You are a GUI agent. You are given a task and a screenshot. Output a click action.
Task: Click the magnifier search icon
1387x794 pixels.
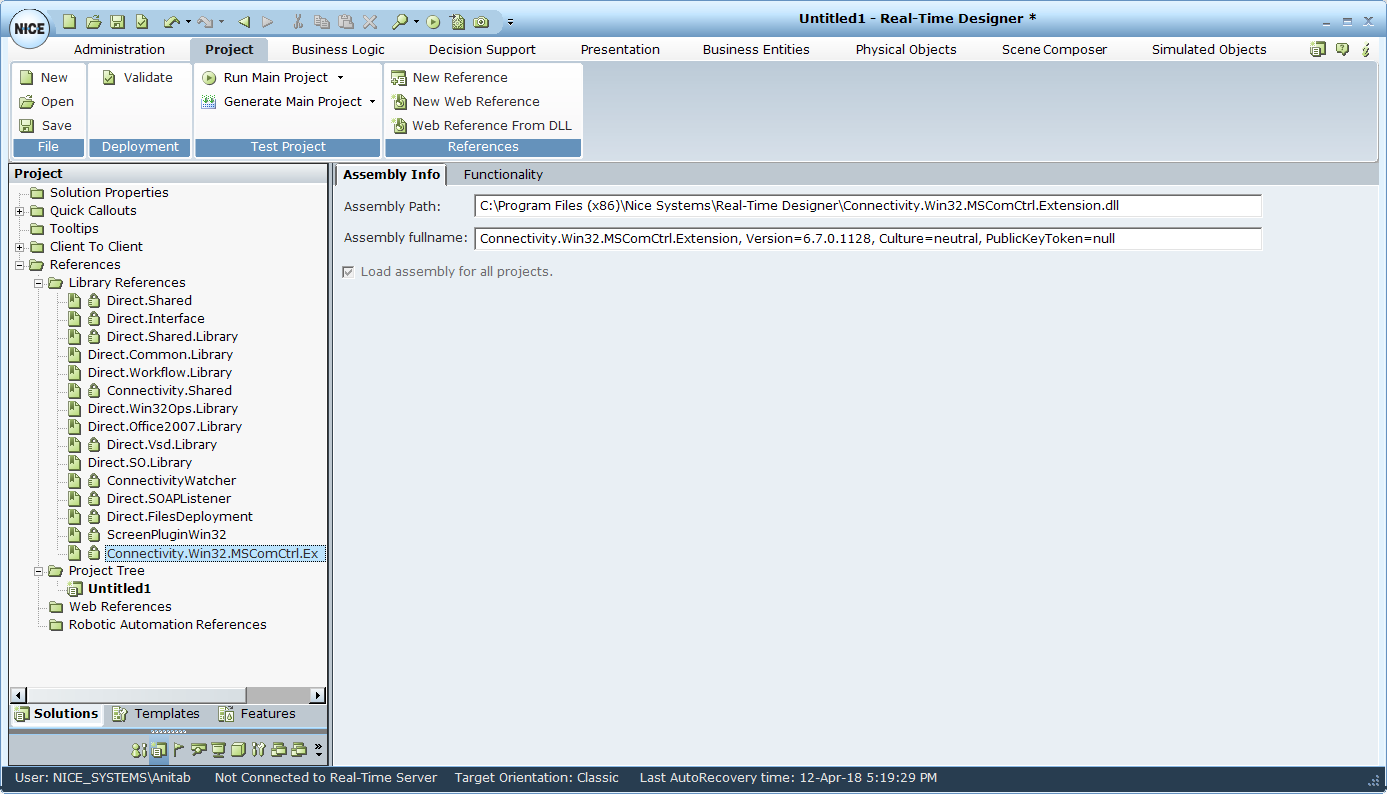pos(400,21)
